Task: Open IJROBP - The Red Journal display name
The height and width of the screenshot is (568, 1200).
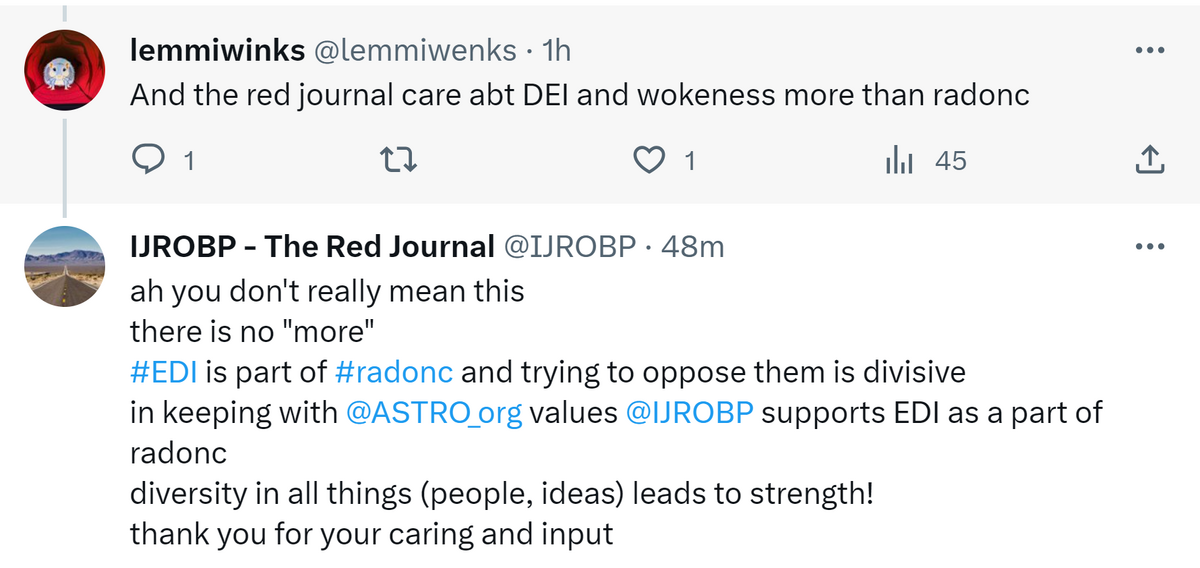Action: click(313, 246)
